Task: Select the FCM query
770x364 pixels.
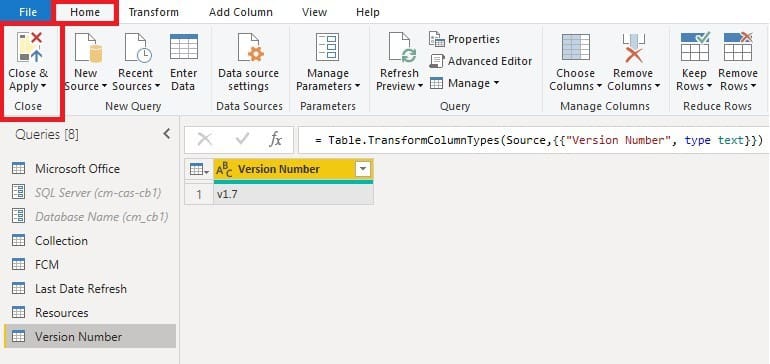Action: coord(90,265)
